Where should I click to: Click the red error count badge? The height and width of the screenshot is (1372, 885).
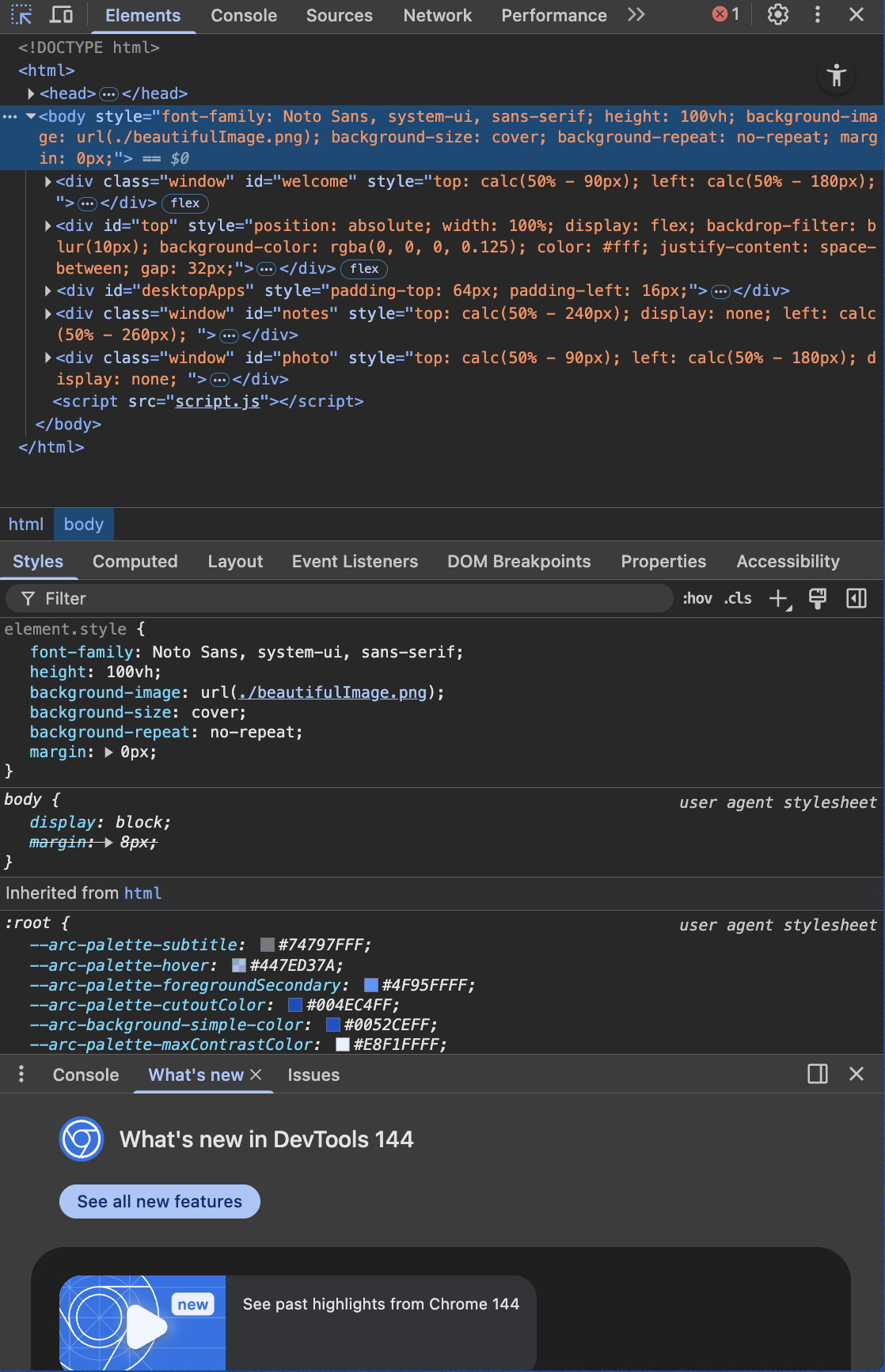tap(725, 15)
